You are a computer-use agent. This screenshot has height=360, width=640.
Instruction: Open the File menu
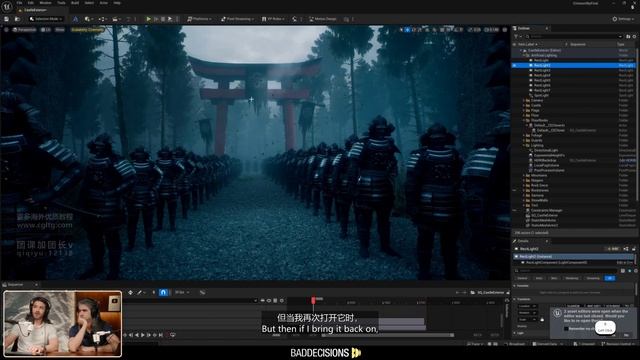(19, 3)
